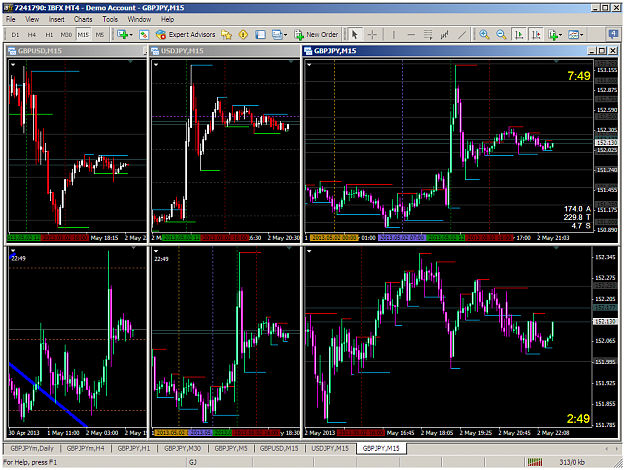Select the pitchfork drawing tool
The height and width of the screenshot is (470, 625).
444,35
